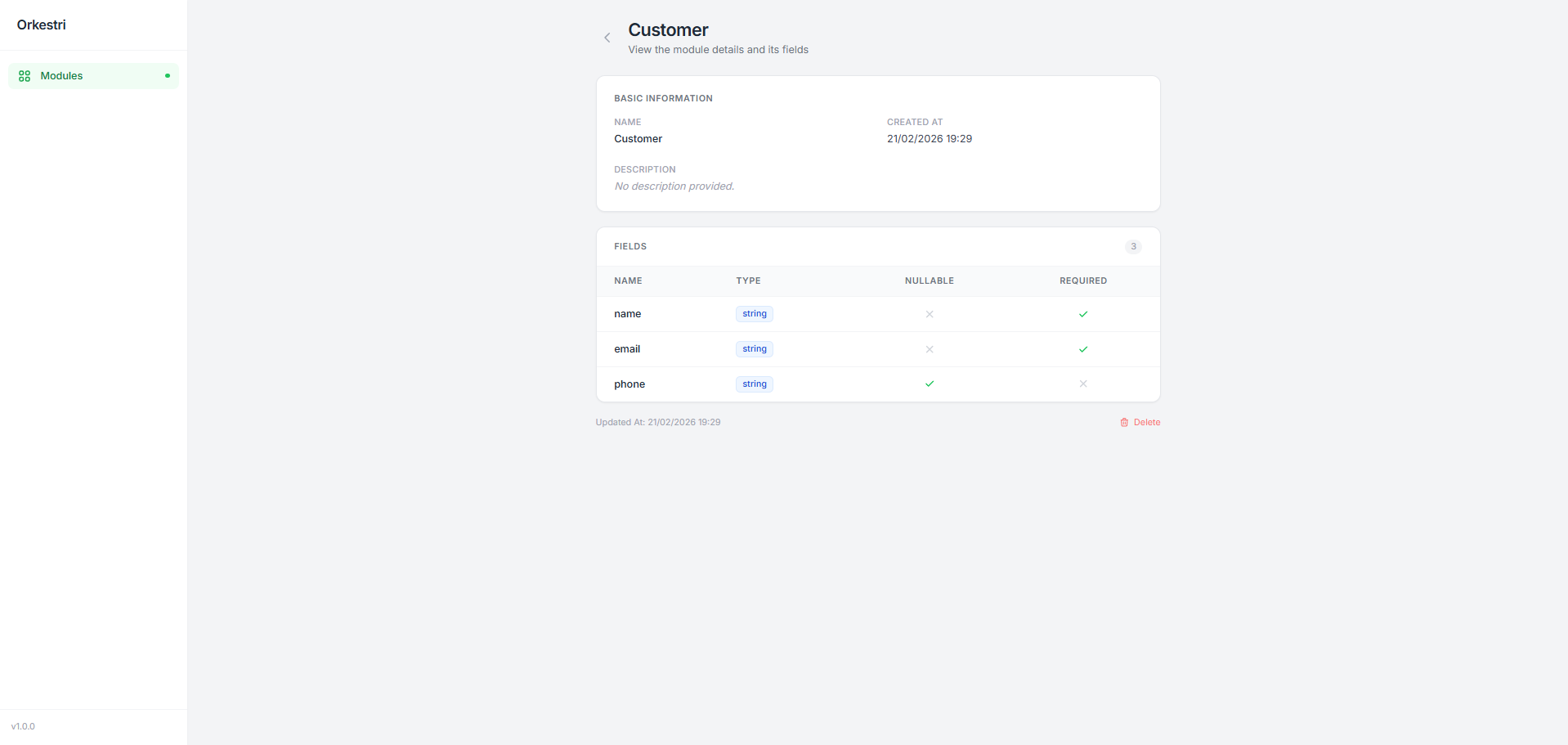1568x745 pixels.
Task: Toggle nullable state for the name field
Action: pos(930,313)
